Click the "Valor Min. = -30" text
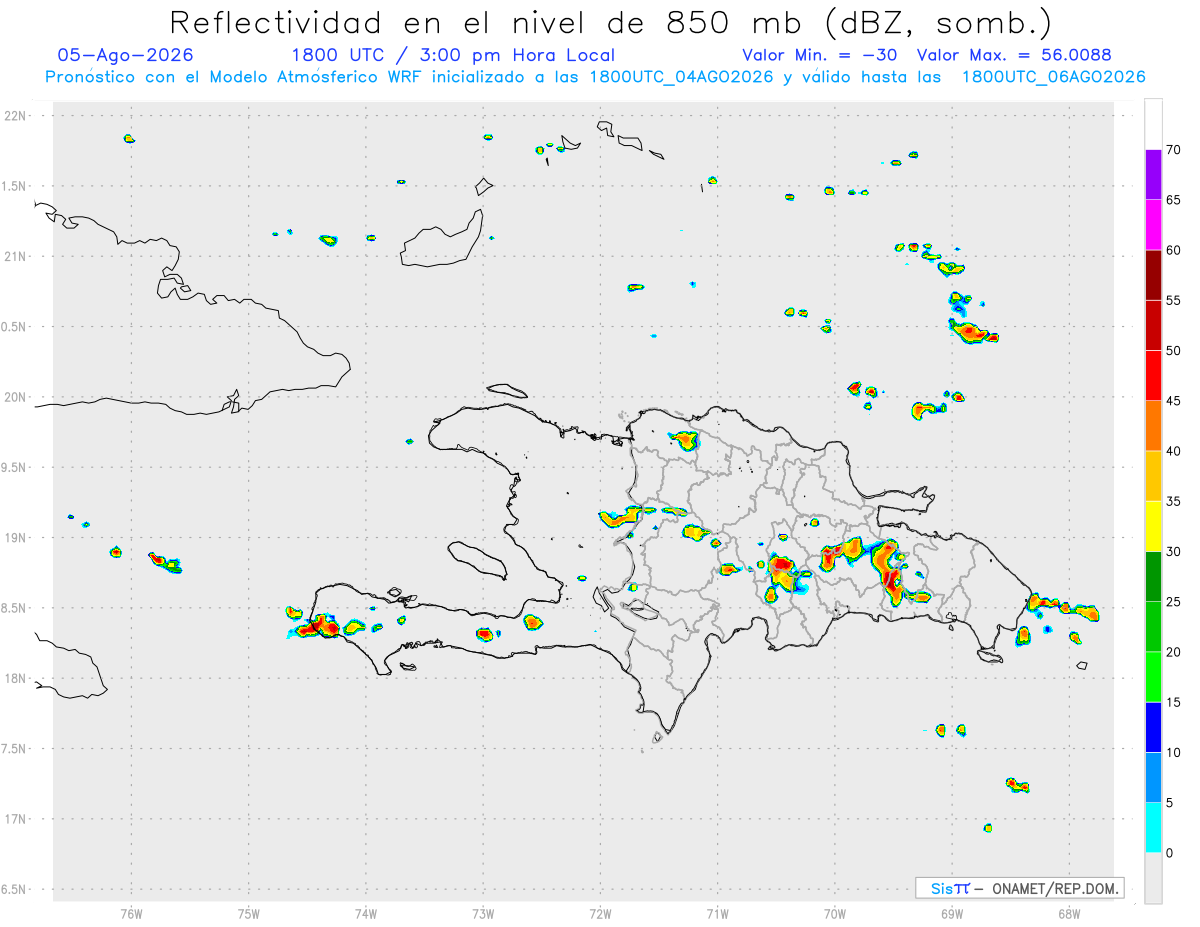 click(821, 55)
